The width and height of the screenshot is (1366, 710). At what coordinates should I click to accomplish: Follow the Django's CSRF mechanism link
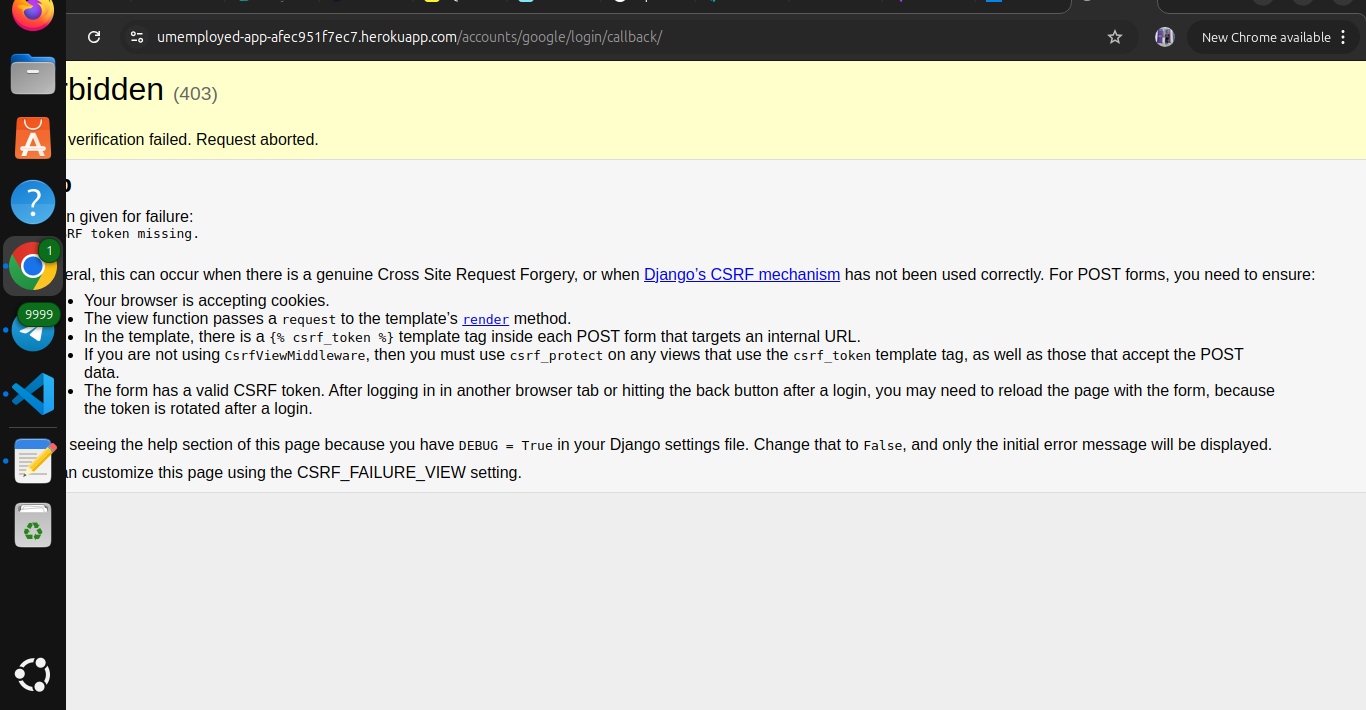coord(741,274)
